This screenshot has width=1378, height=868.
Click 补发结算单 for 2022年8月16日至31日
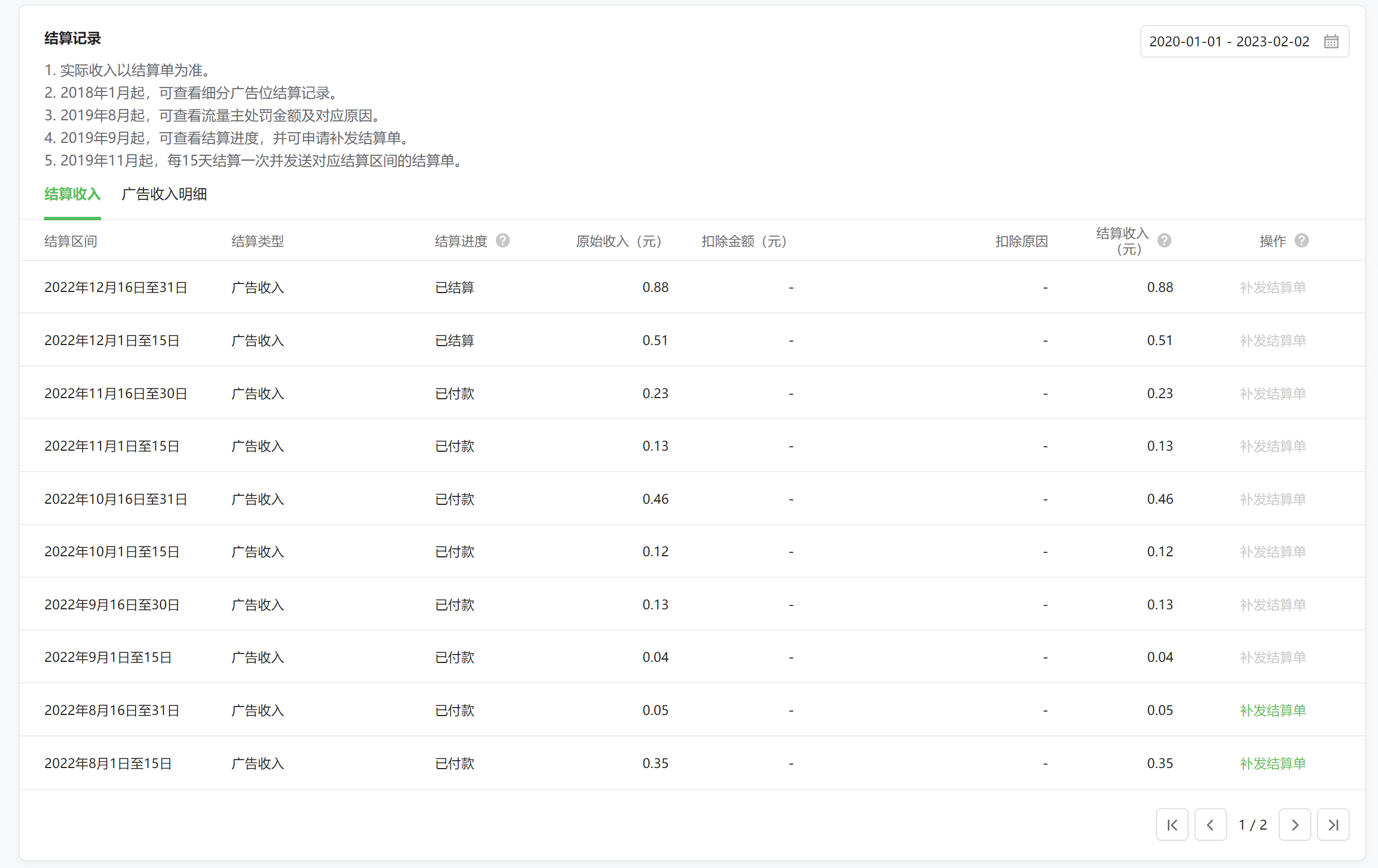(x=1272, y=710)
